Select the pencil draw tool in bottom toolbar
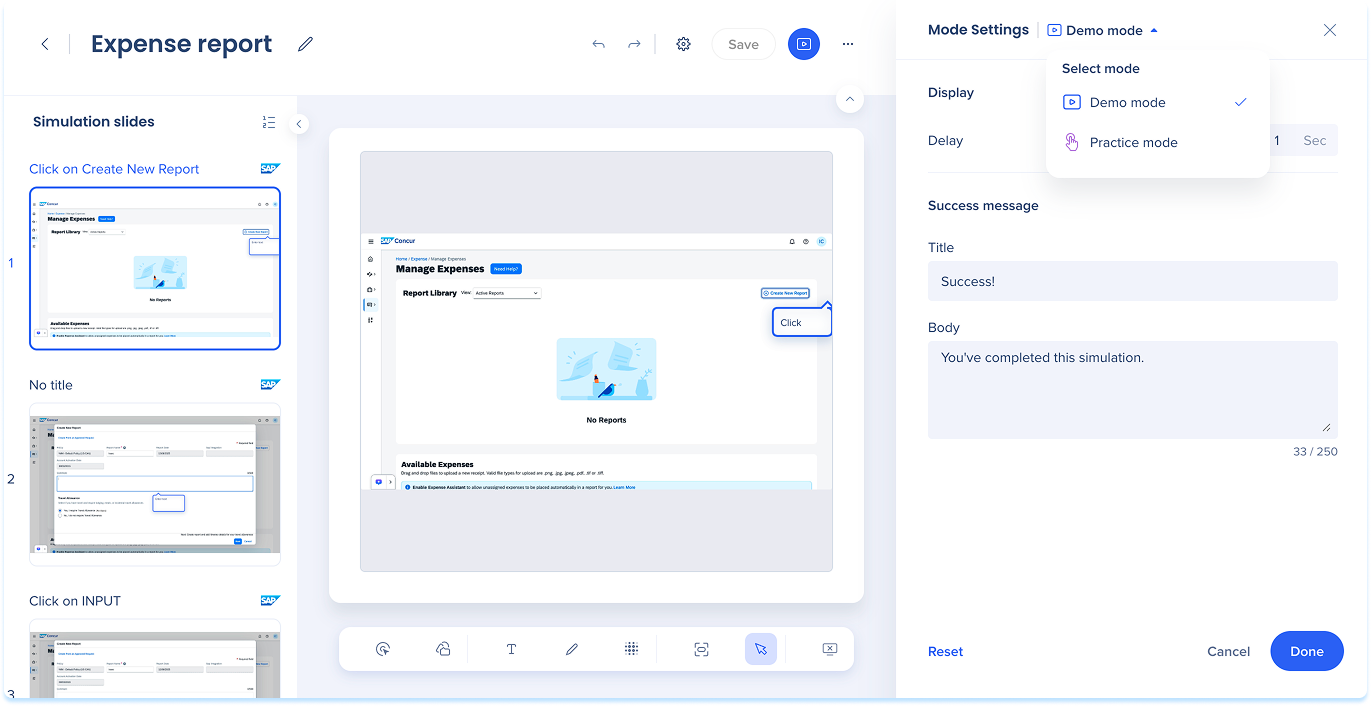The width and height of the screenshot is (1371, 706). coord(572,649)
